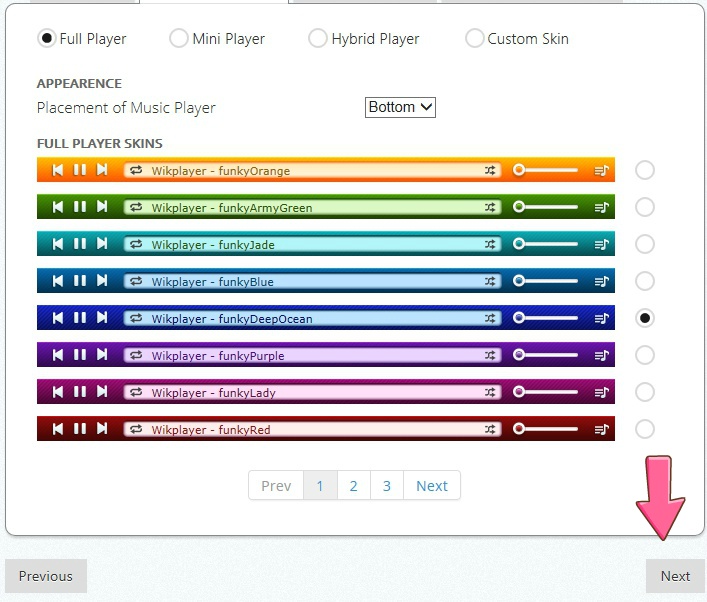Go to skins page 3

[x=387, y=485]
